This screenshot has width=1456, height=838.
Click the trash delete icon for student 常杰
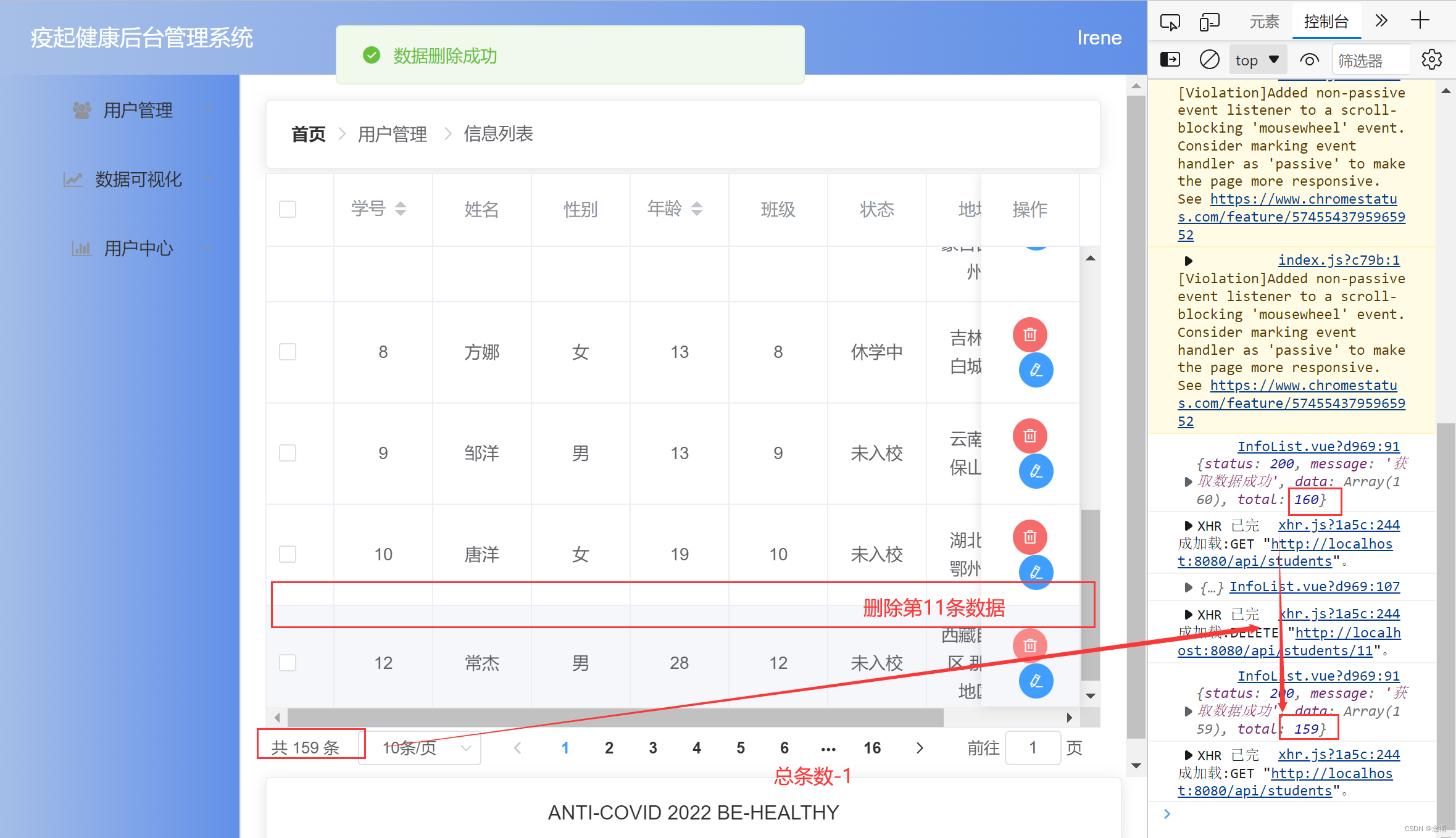pos(1030,645)
